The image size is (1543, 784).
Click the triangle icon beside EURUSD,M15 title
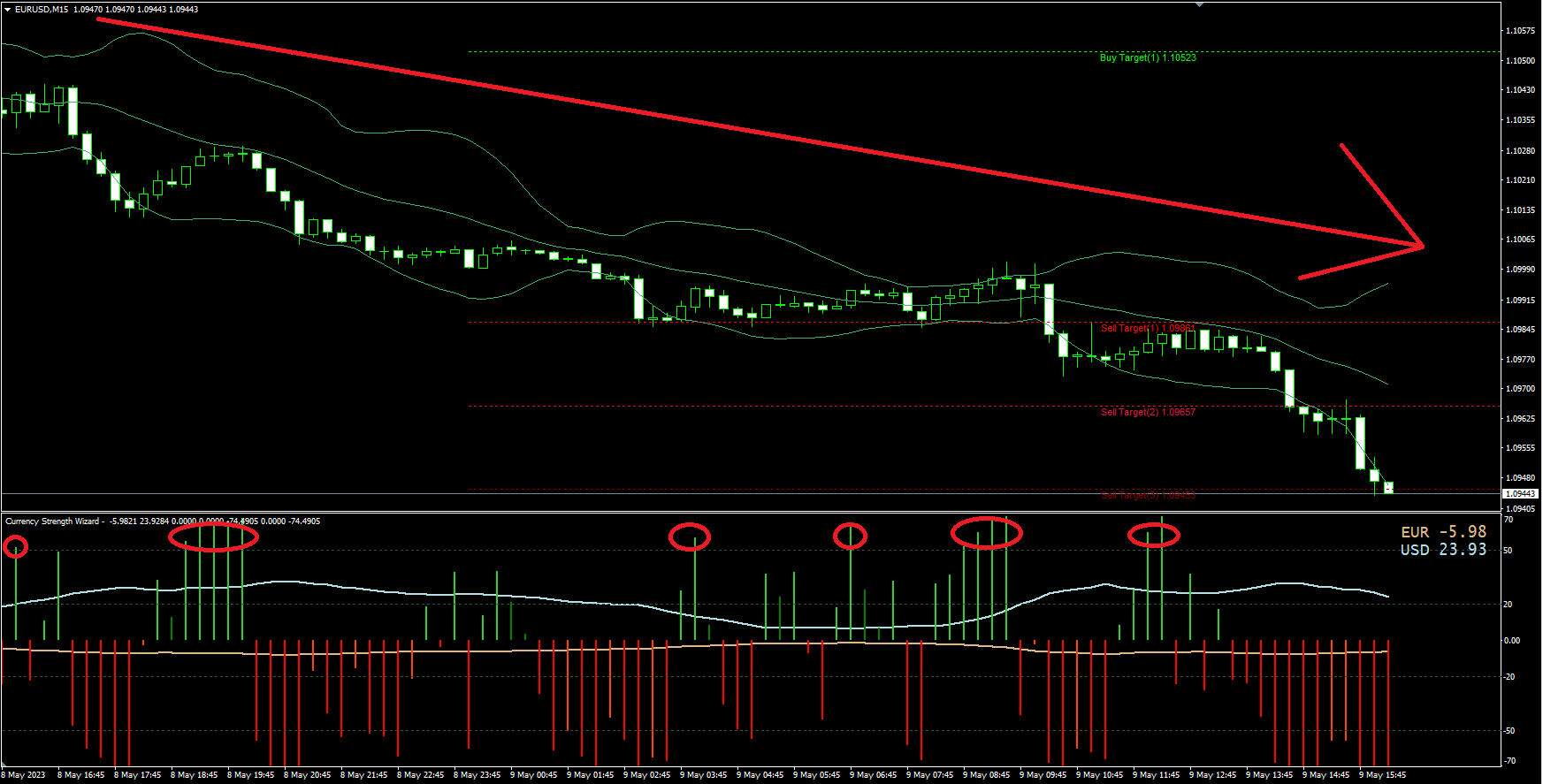[x=7, y=9]
